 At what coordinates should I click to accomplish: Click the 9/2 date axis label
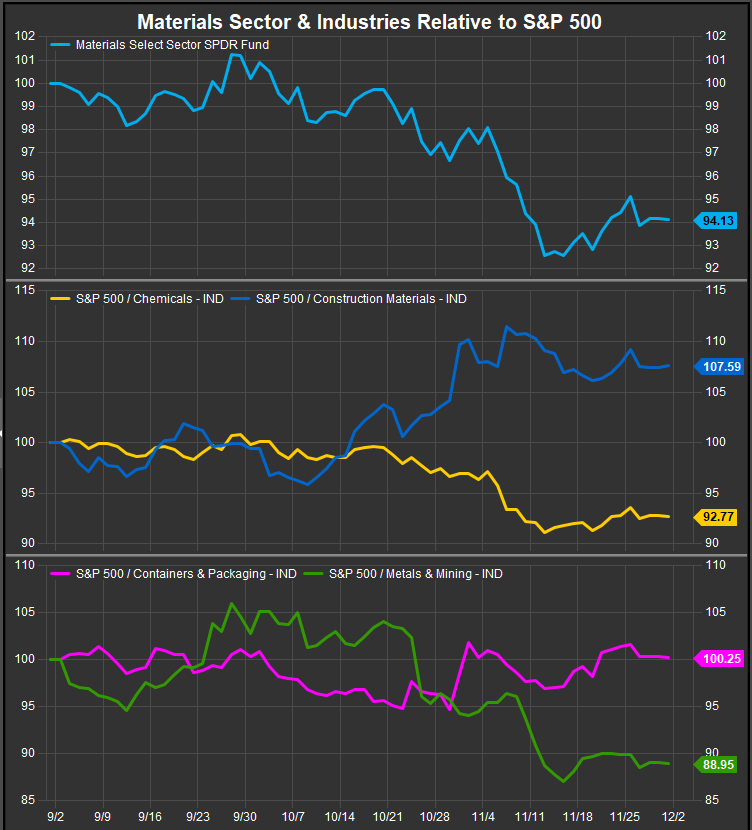56,817
